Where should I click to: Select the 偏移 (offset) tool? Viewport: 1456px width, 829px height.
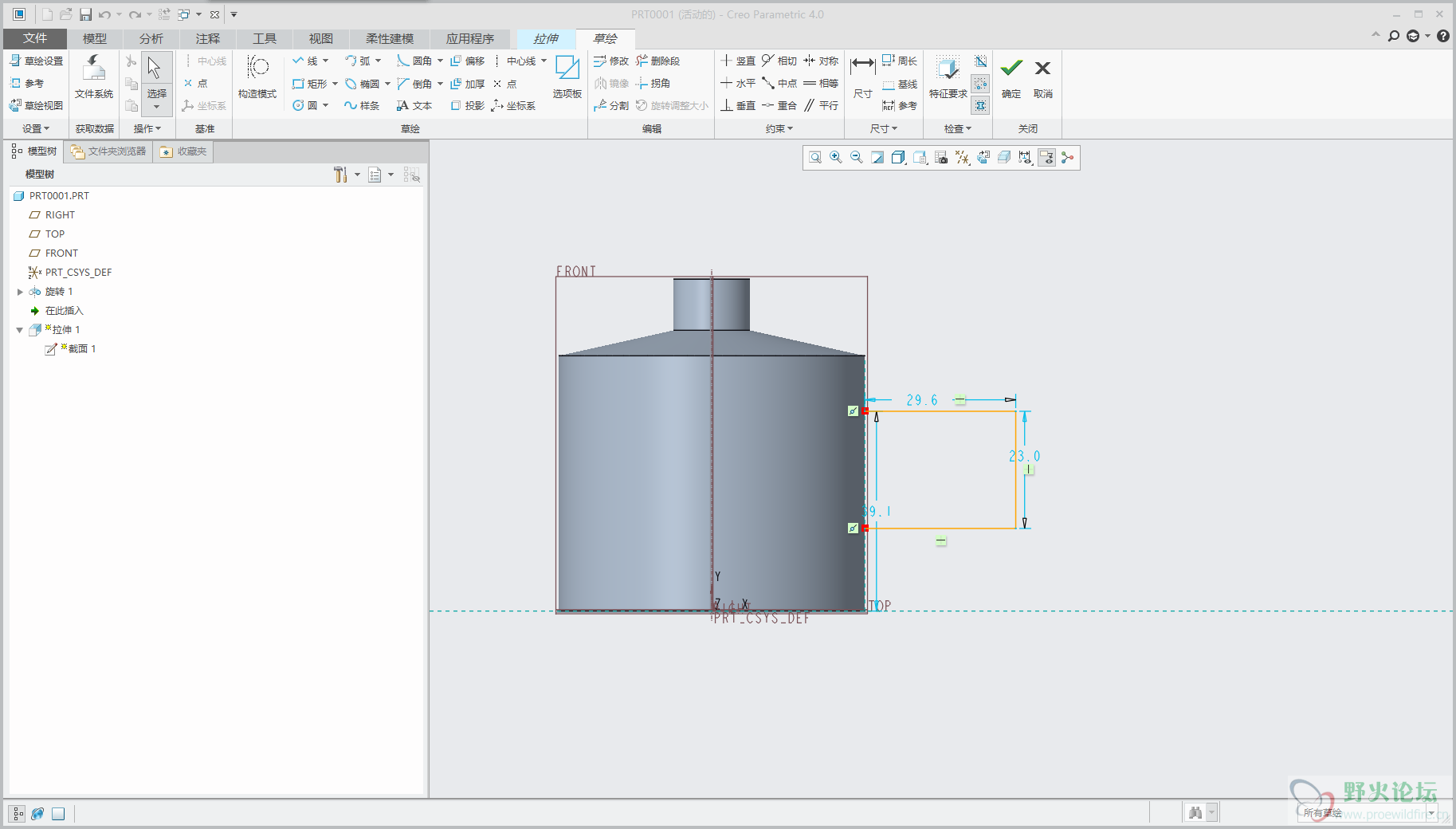[467, 61]
